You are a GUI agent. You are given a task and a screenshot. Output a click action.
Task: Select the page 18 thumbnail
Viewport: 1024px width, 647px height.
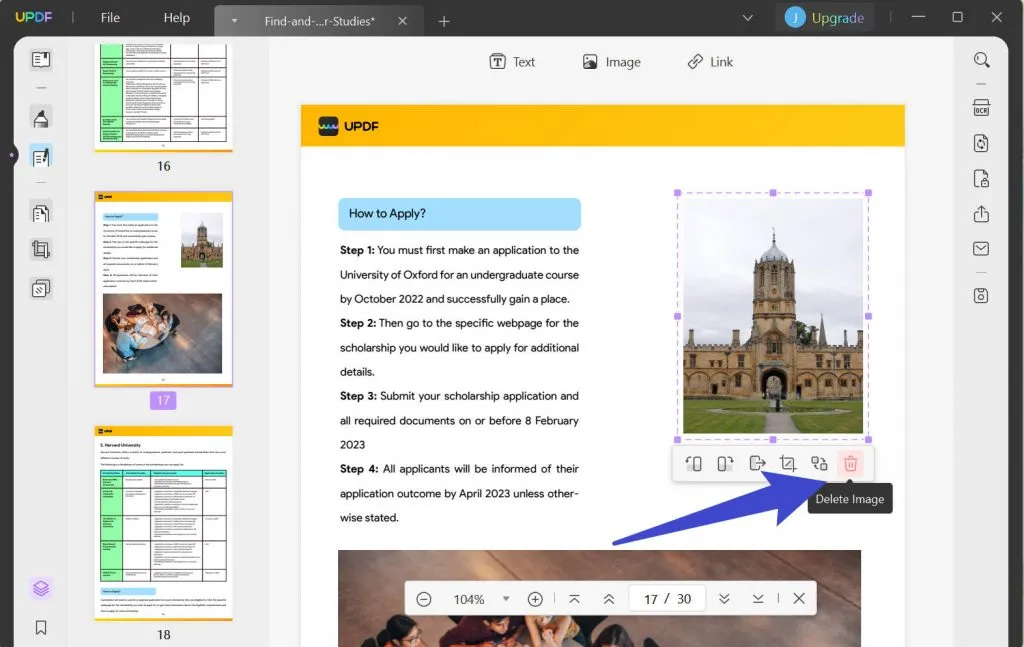pos(163,524)
